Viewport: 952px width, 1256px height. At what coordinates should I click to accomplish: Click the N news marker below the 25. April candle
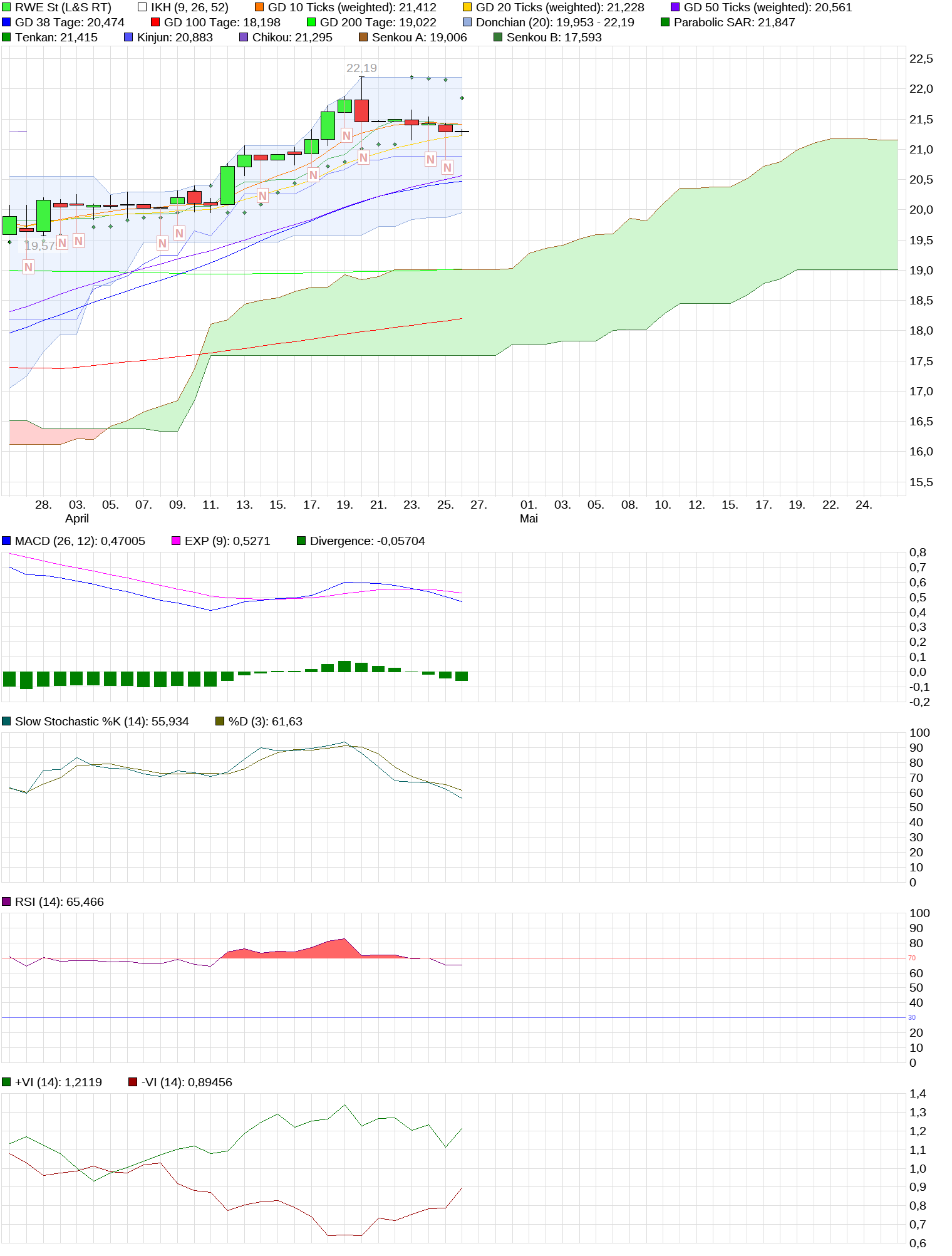click(x=447, y=167)
